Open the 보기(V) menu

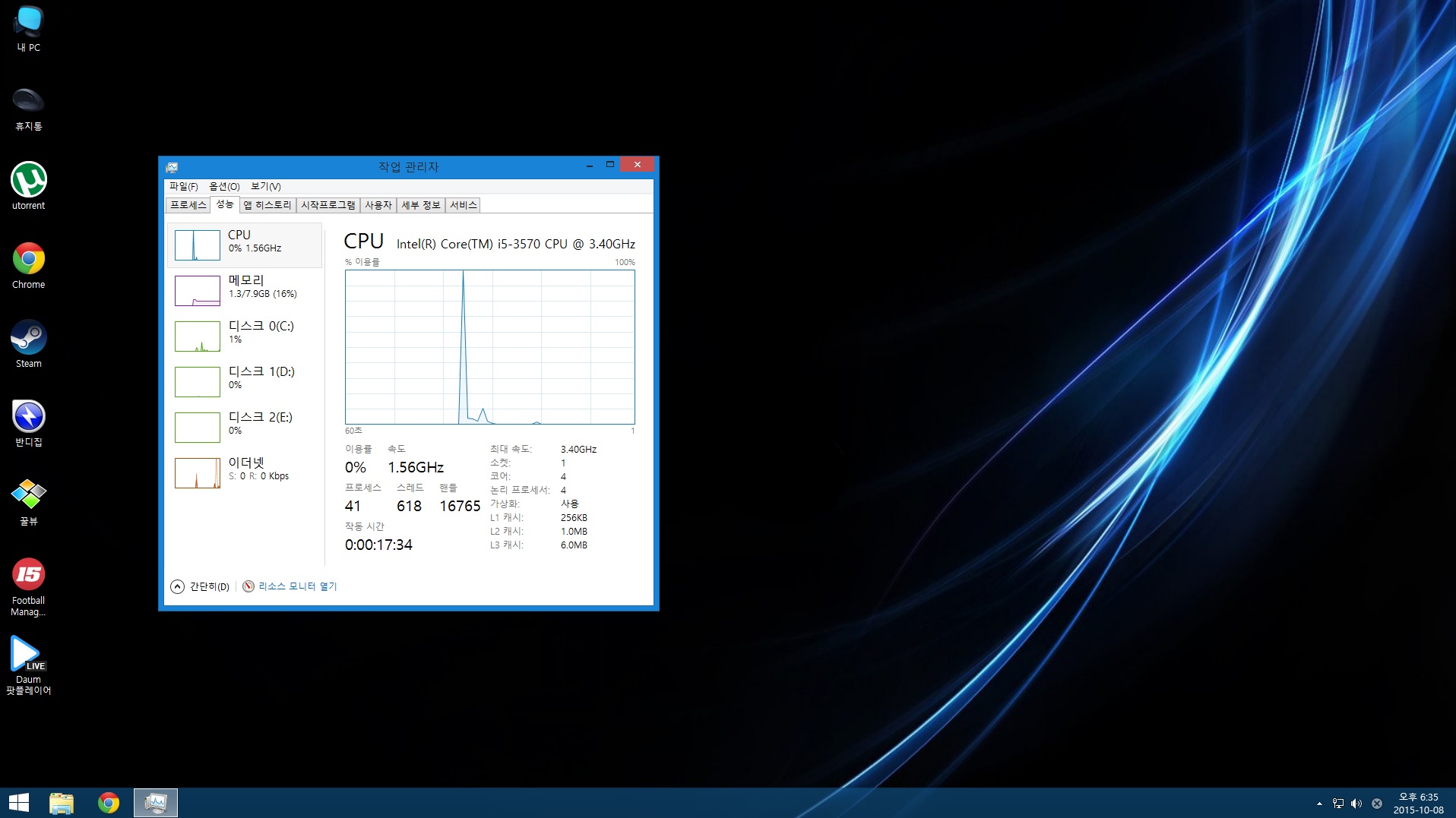266,186
